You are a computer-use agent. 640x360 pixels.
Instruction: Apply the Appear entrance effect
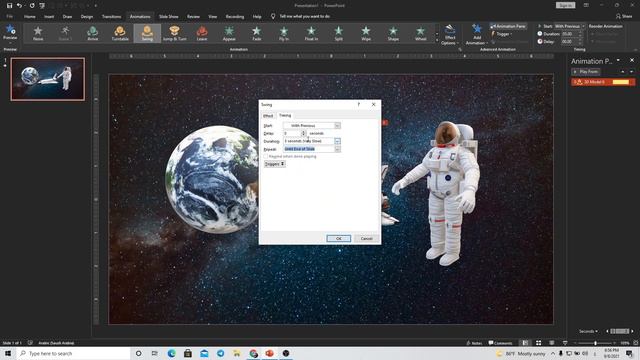coord(229,33)
